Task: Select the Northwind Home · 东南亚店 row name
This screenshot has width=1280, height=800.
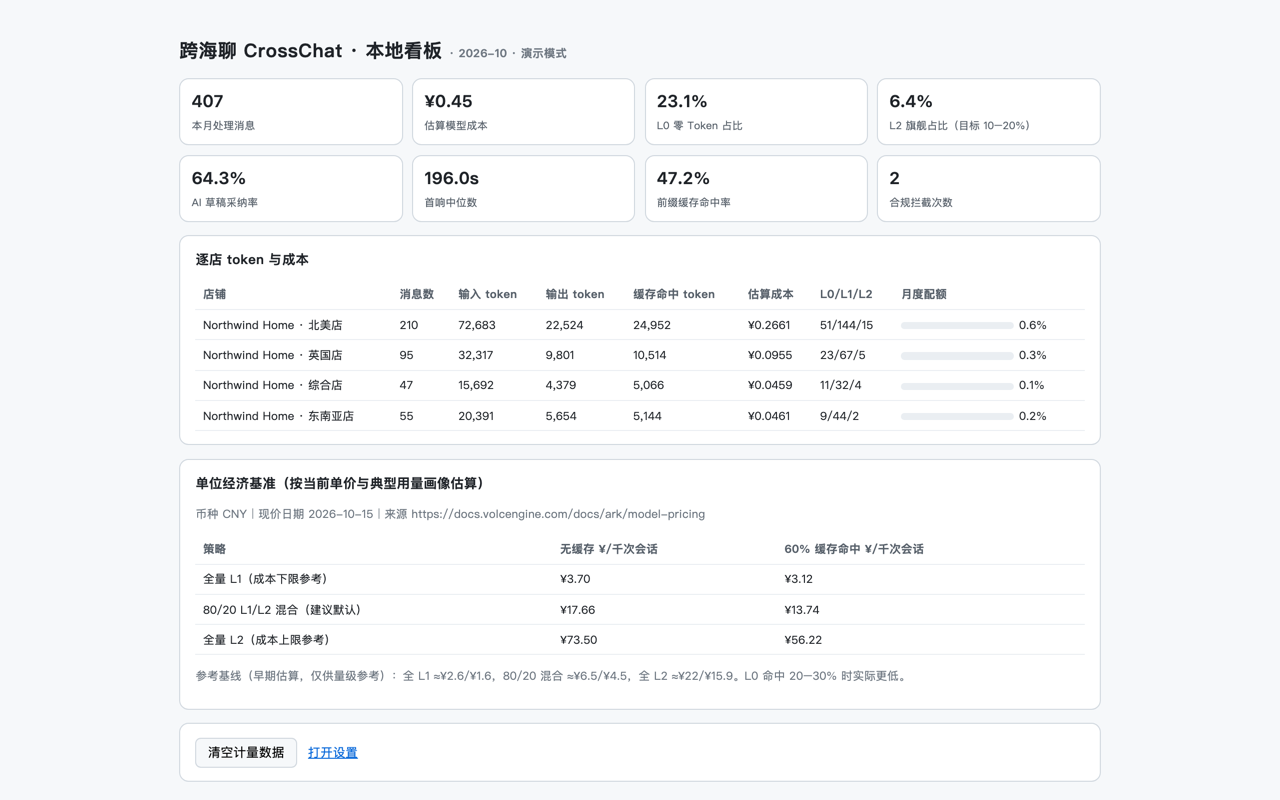Action: pyautogui.click(x=278, y=416)
